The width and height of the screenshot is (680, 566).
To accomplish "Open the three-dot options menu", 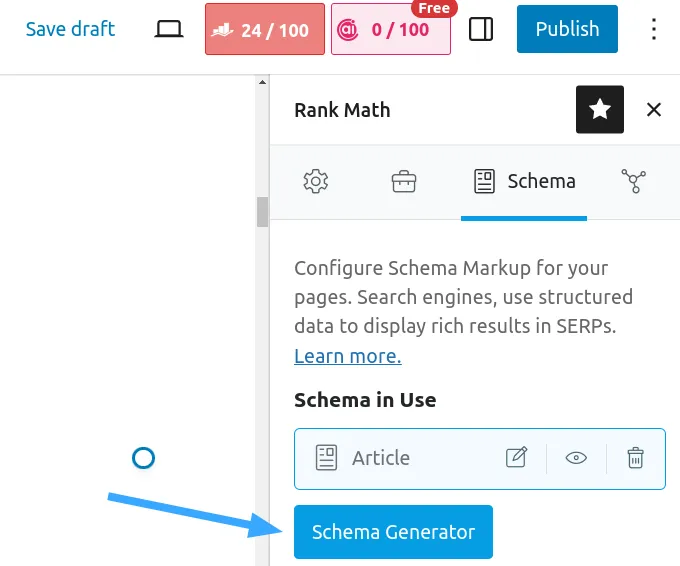I will coord(654,30).
